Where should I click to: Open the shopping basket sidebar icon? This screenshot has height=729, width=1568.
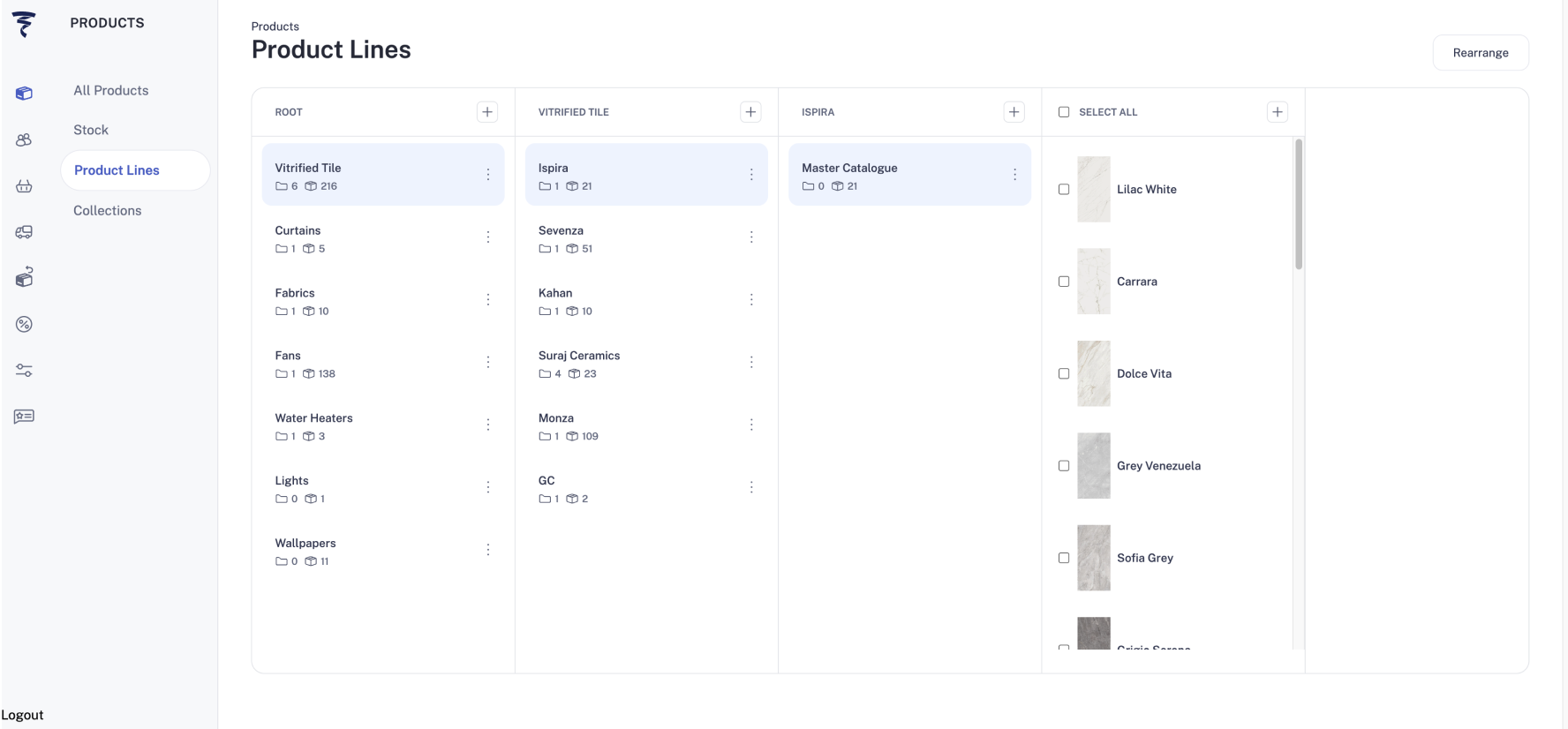pos(24,186)
